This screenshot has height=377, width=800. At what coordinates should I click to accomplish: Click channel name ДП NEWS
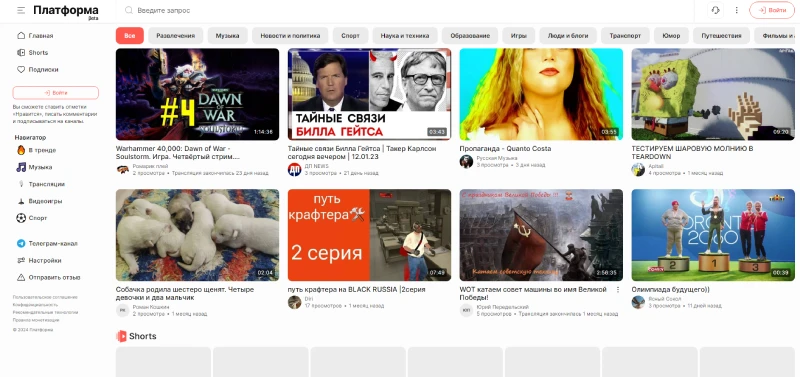(x=316, y=166)
